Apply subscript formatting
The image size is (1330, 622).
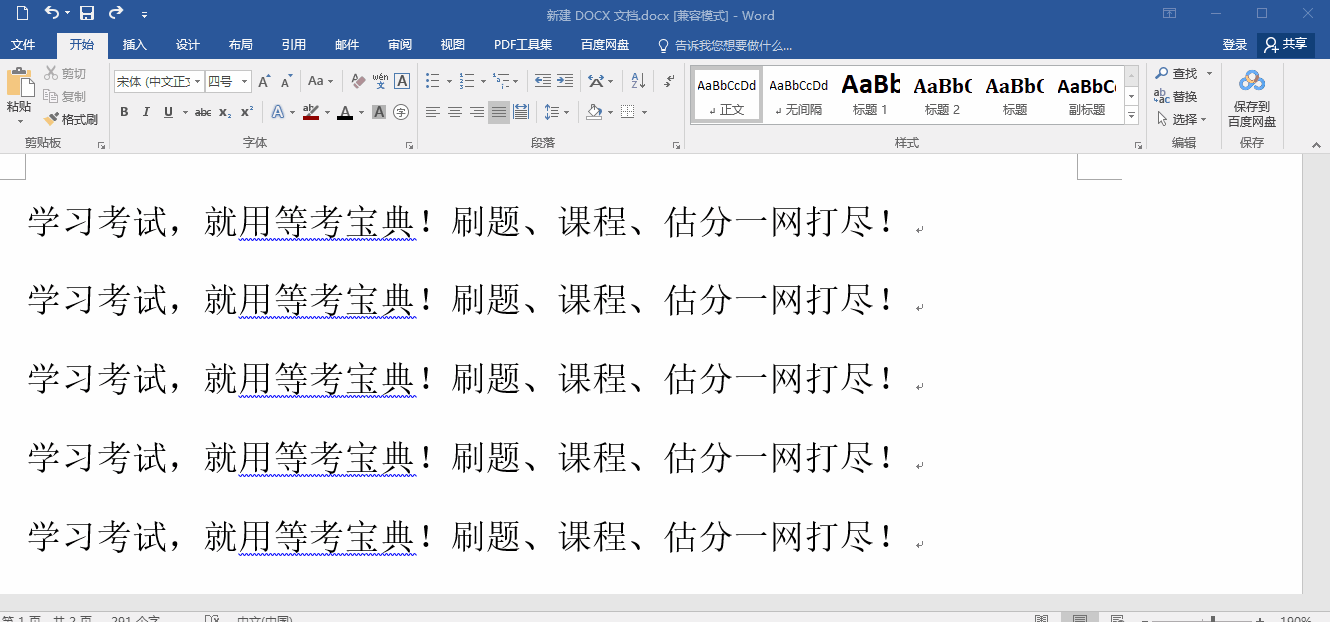225,112
